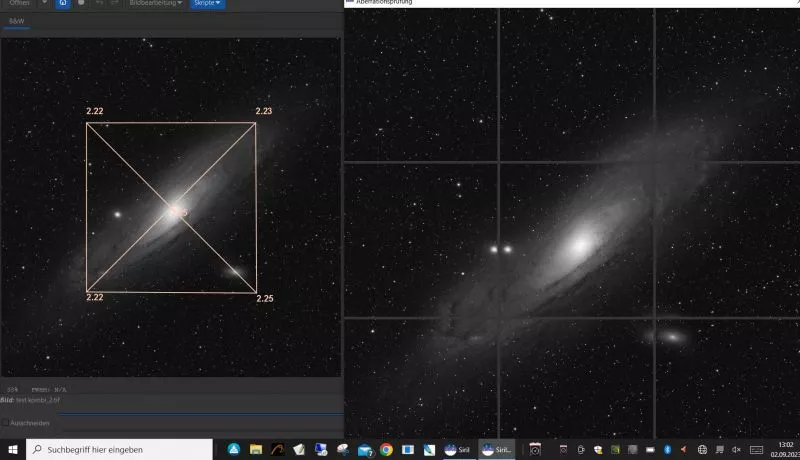Open the Mail app in taskbar

tap(365, 450)
